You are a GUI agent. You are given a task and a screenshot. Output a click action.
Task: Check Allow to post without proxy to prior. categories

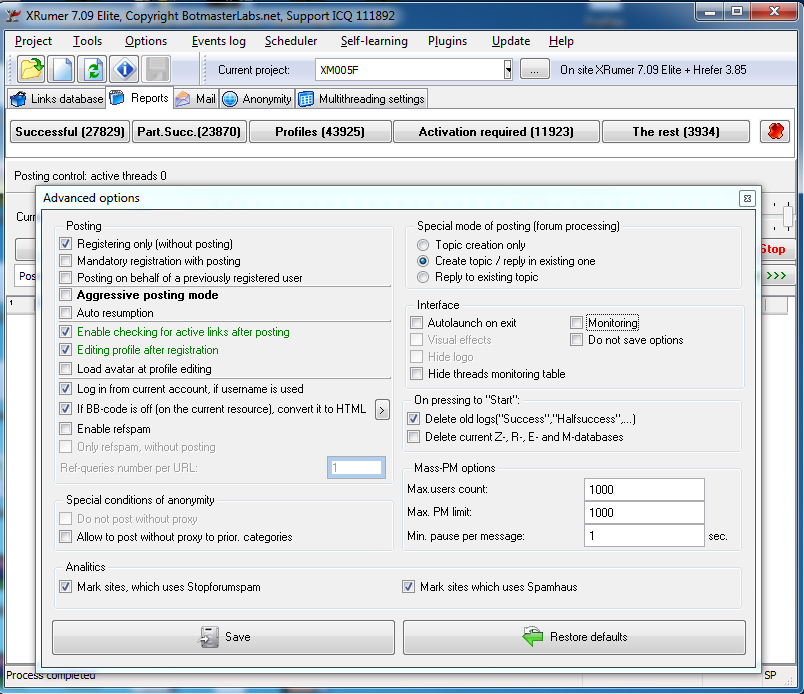pos(65,537)
